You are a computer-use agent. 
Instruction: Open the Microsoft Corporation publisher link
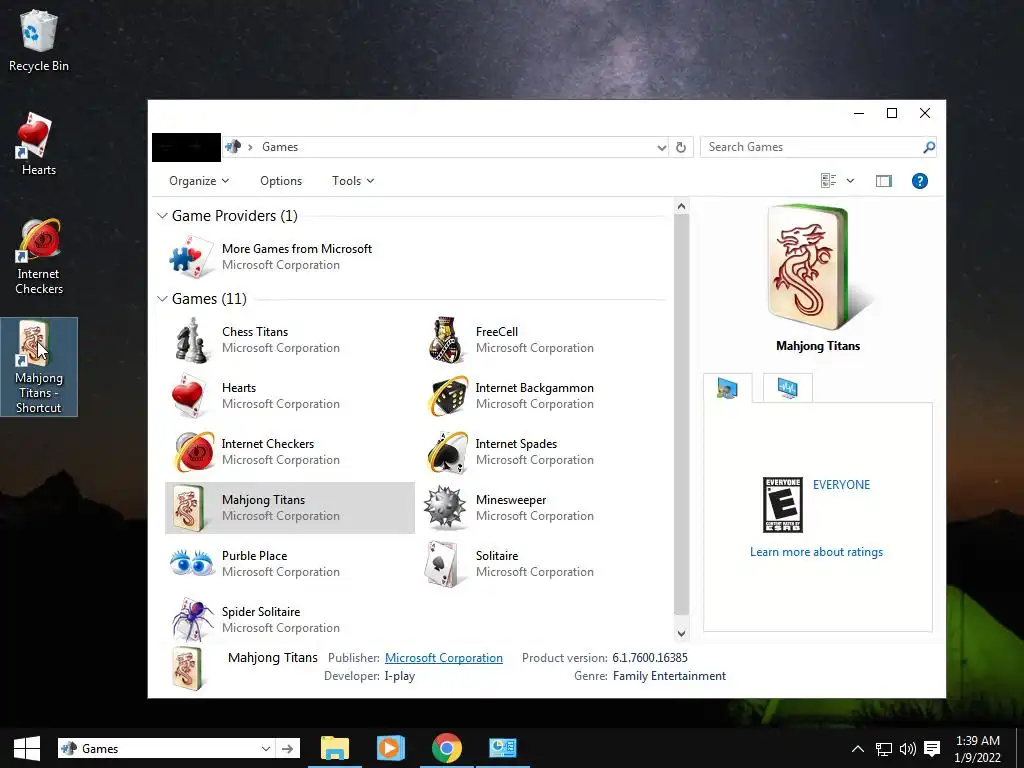443,658
